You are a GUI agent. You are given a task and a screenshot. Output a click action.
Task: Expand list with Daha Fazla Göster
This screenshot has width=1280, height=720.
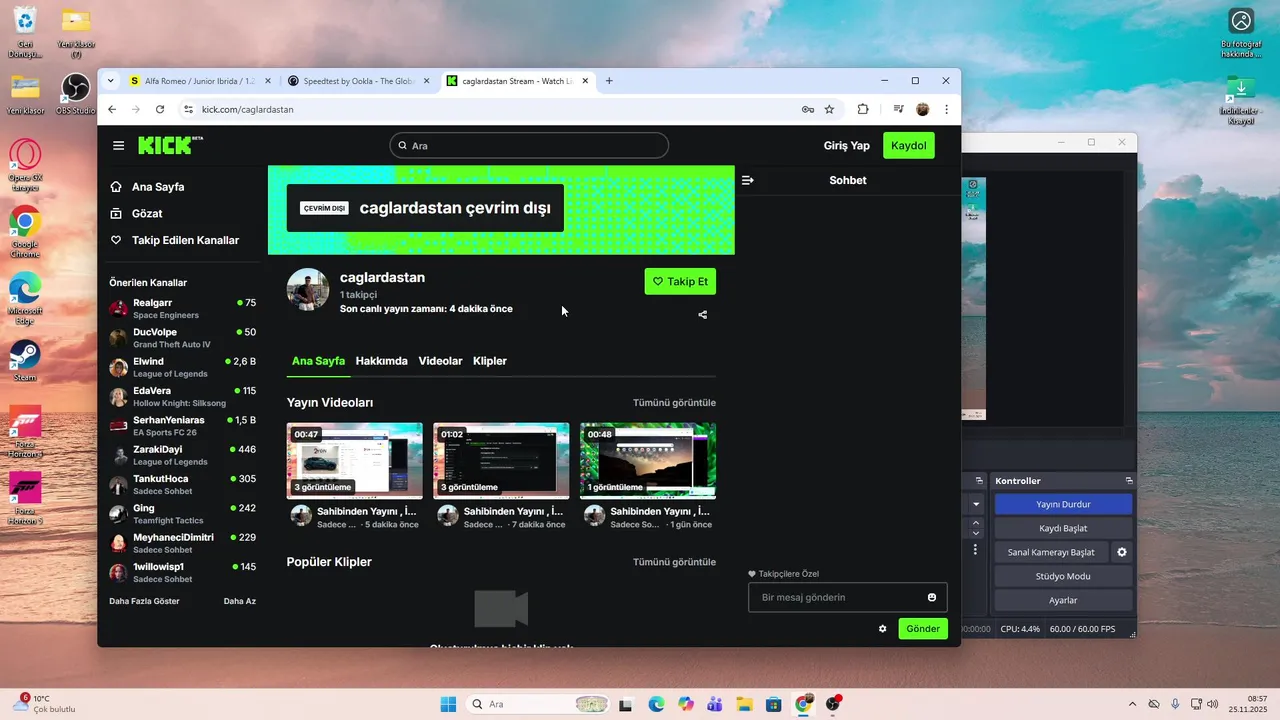[x=144, y=601]
